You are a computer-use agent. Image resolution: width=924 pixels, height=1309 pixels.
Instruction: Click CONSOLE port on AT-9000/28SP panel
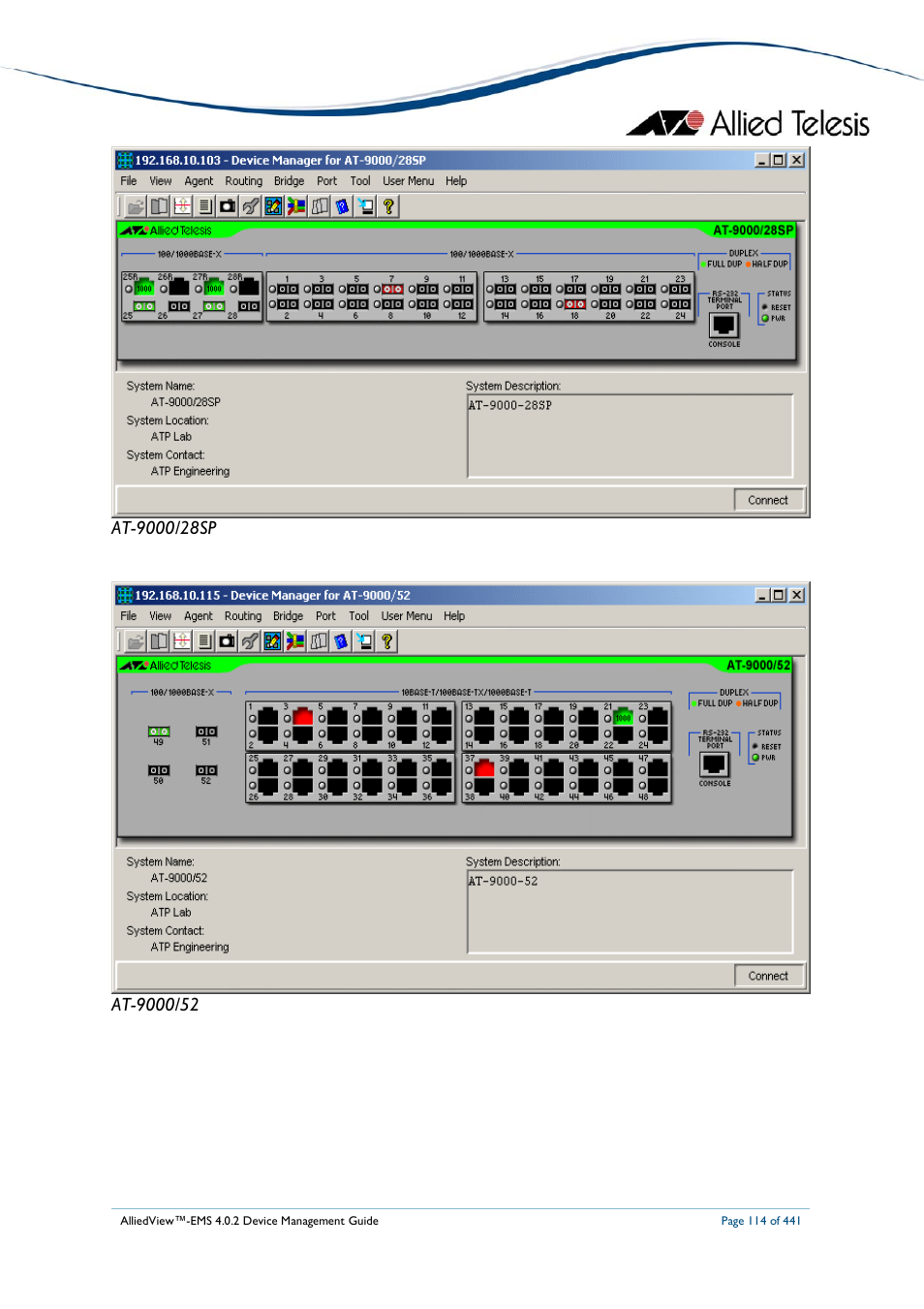[x=724, y=325]
